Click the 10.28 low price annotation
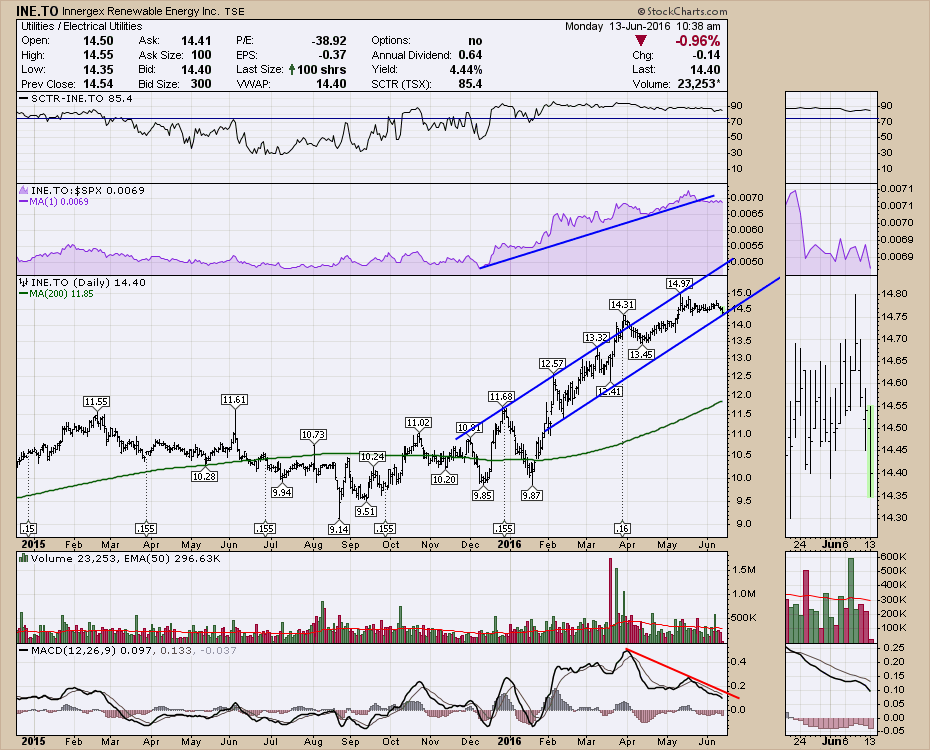This screenshot has width=930, height=750. (204, 476)
